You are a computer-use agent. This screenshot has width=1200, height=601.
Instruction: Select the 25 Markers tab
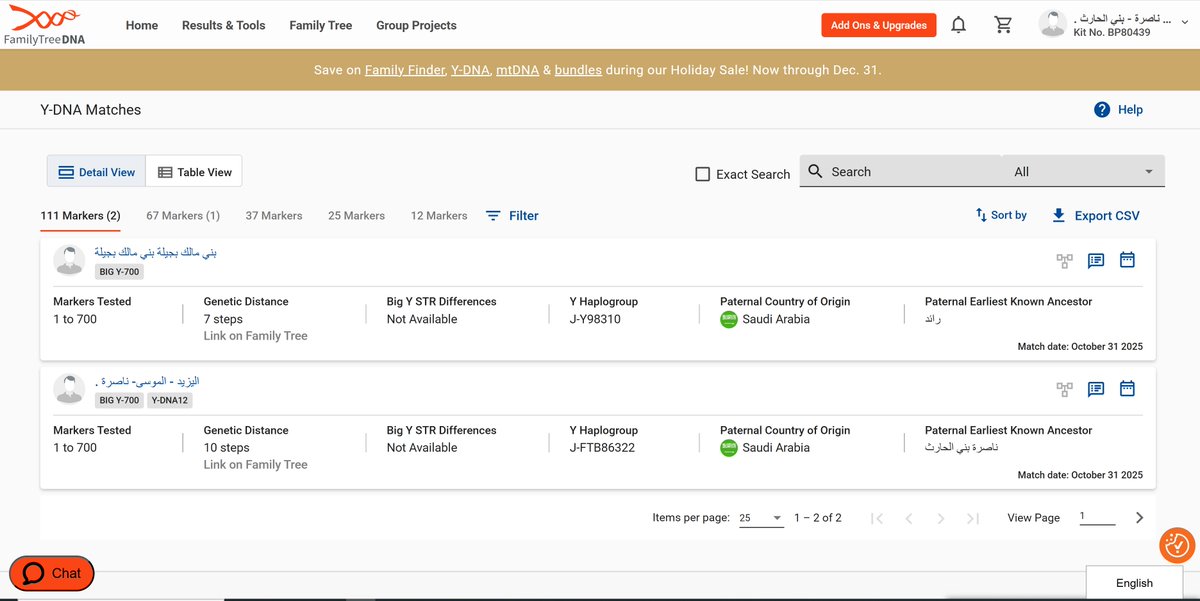pyautogui.click(x=356, y=215)
